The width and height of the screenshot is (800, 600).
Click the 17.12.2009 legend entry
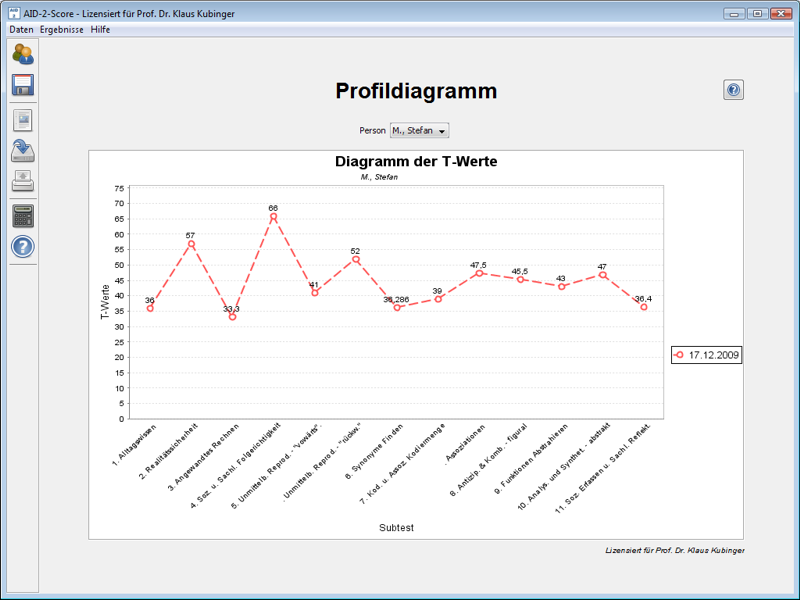pos(707,355)
